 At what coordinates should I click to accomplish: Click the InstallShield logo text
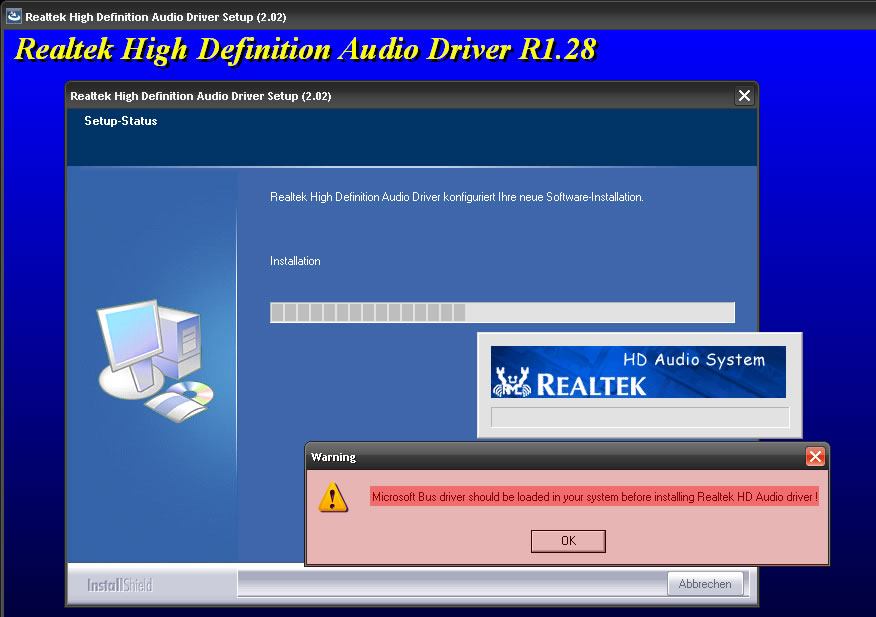[x=120, y=585]
